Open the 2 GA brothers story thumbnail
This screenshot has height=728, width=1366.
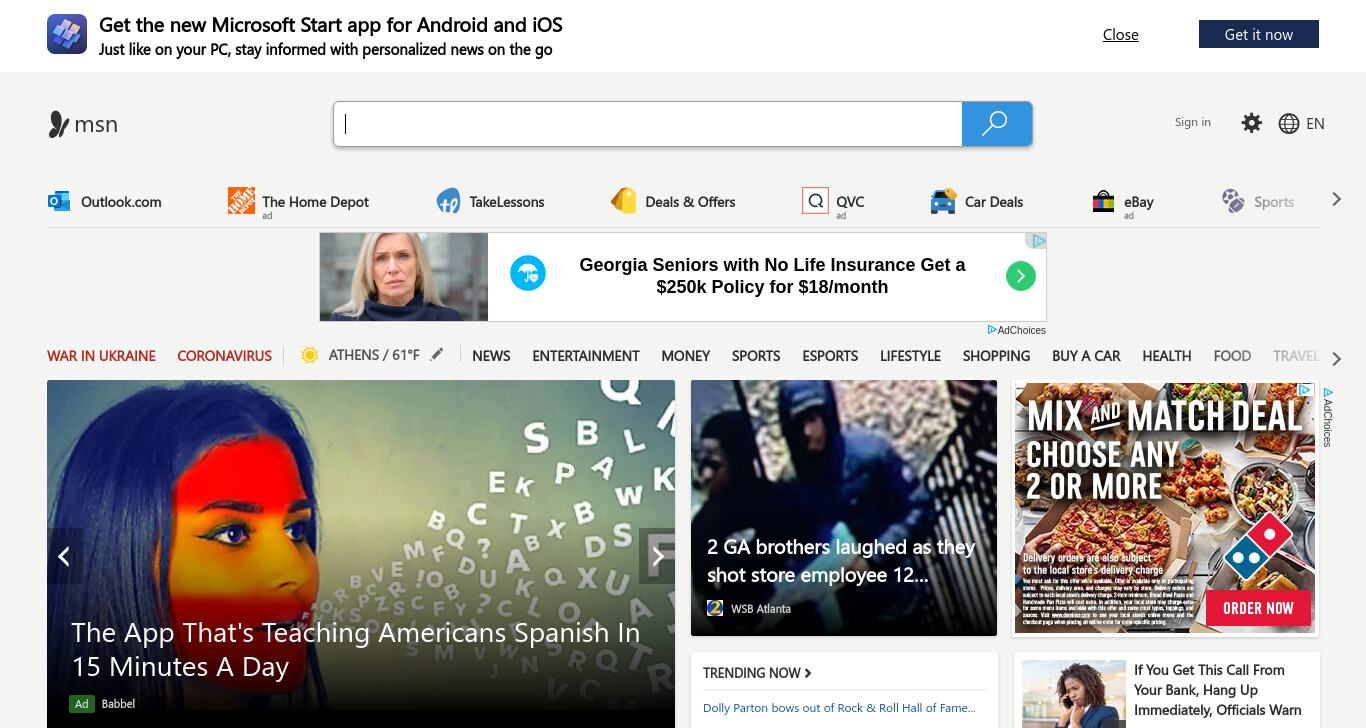[x=844, y=508]
